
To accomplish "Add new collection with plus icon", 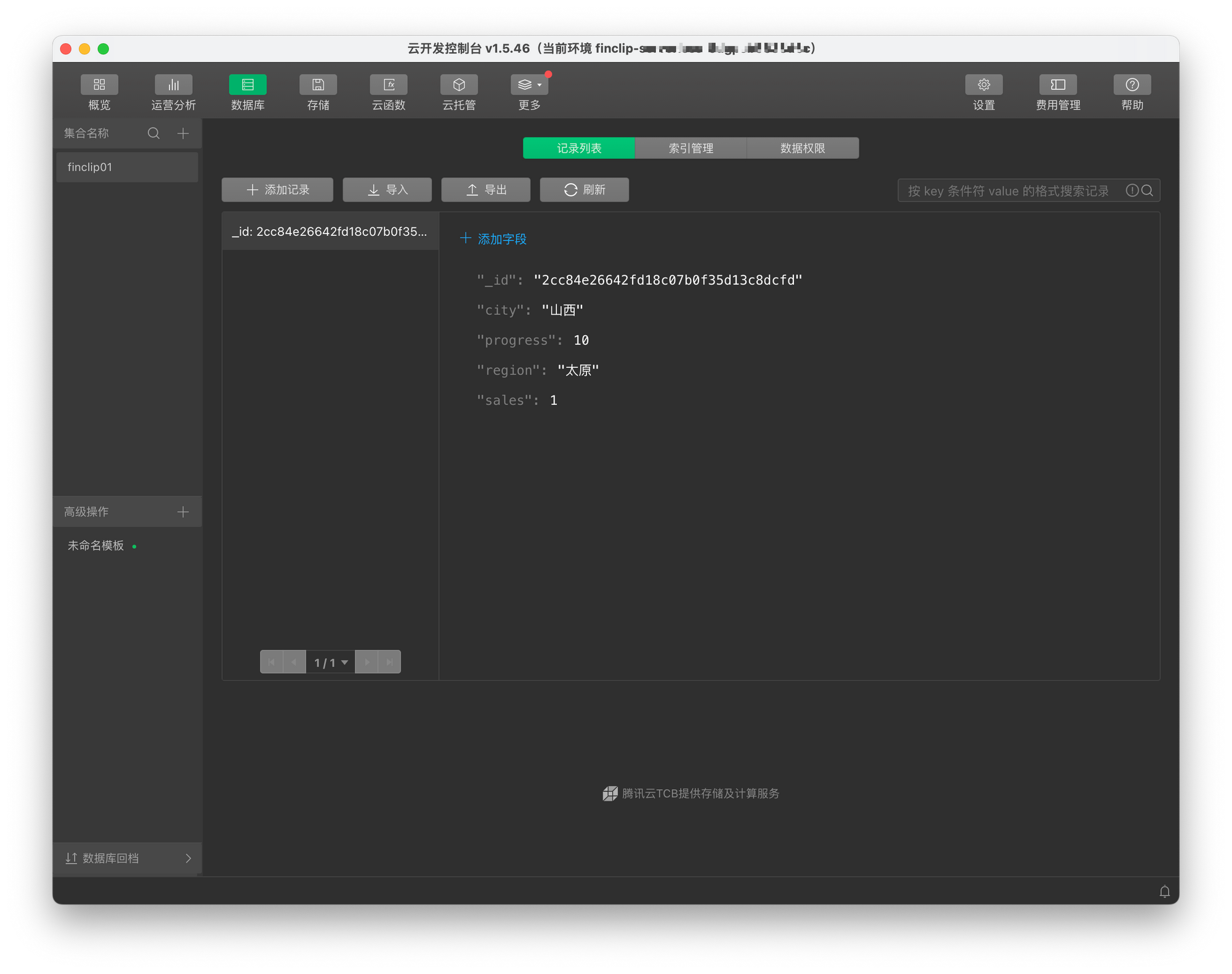I will point(183,133).
